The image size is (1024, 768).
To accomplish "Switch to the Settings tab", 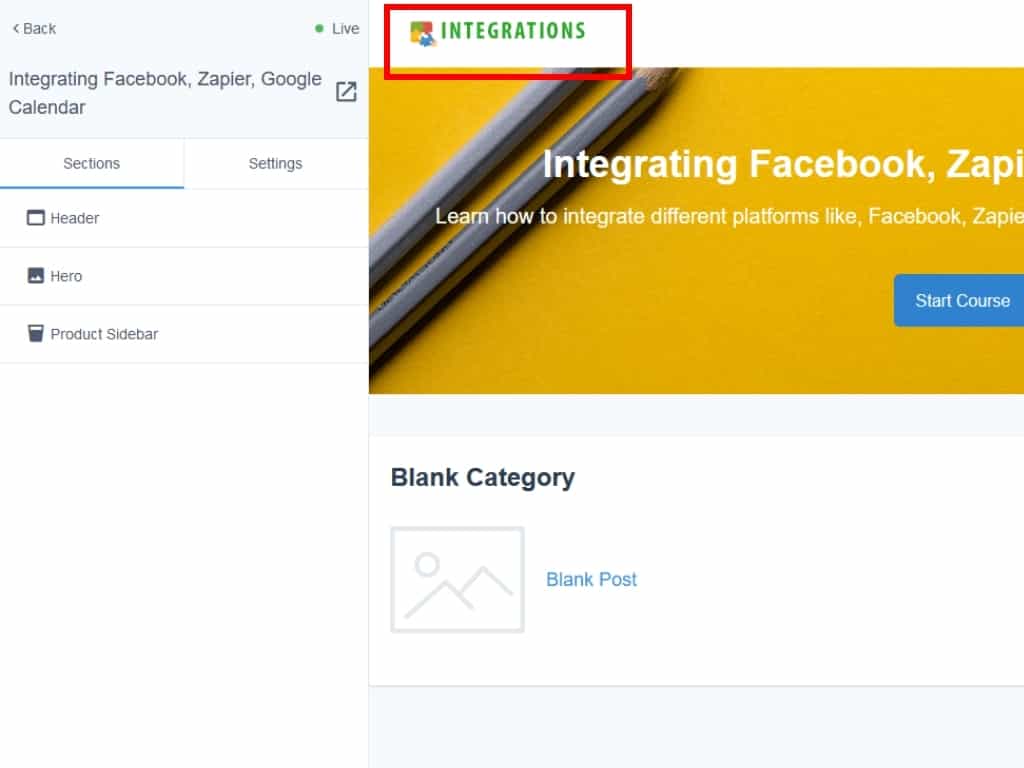I will [276, 163].
